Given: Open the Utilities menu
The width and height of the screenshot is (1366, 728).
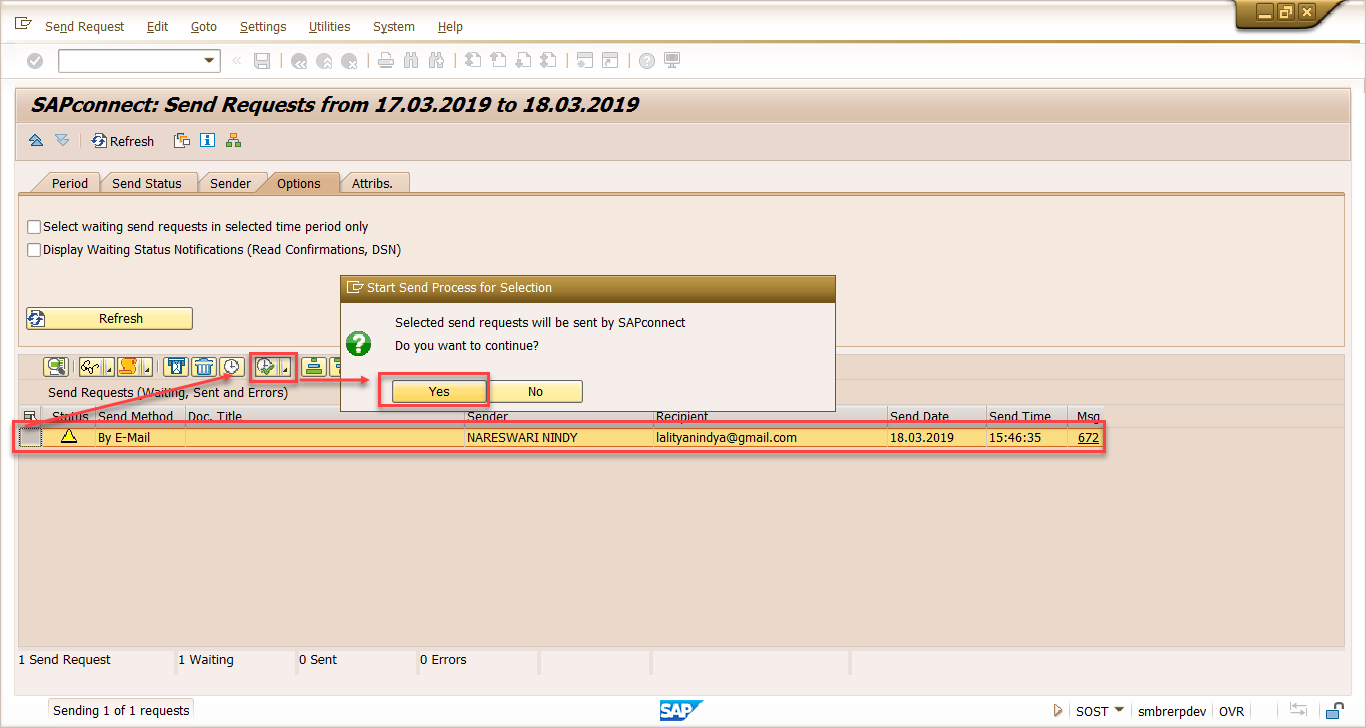Looking at the screenshot, I should (329, 27).
